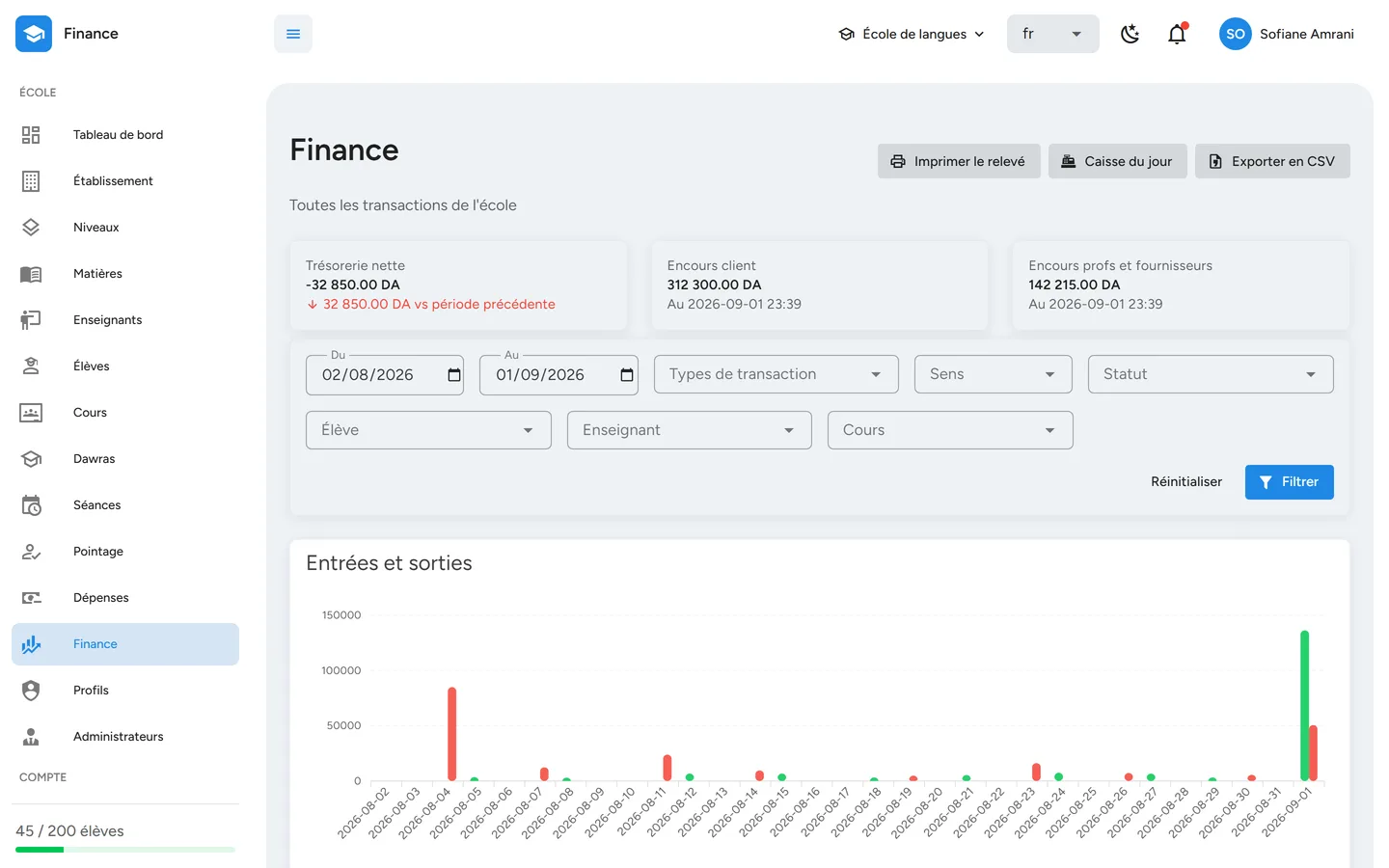
Task: Click the Dépenses money icon
Action: pyautogui.click(x=31, y=598)
